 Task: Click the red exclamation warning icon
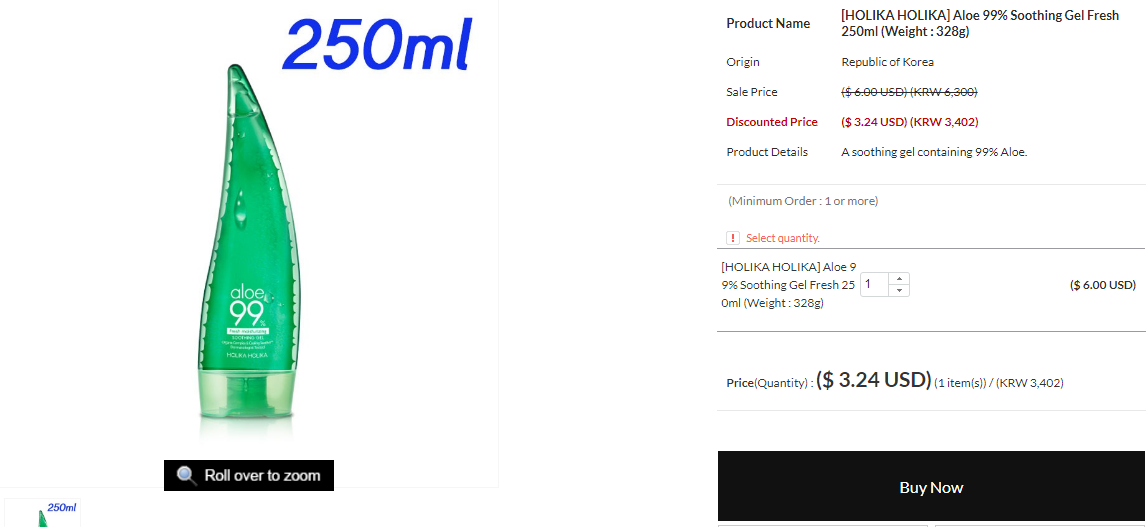coord(732,238)
